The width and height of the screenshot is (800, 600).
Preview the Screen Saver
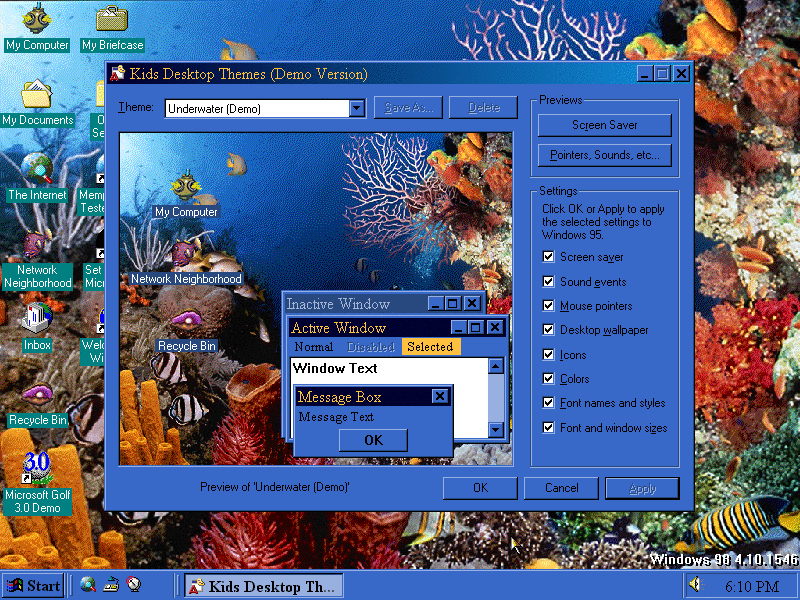(x=605, y=125)
